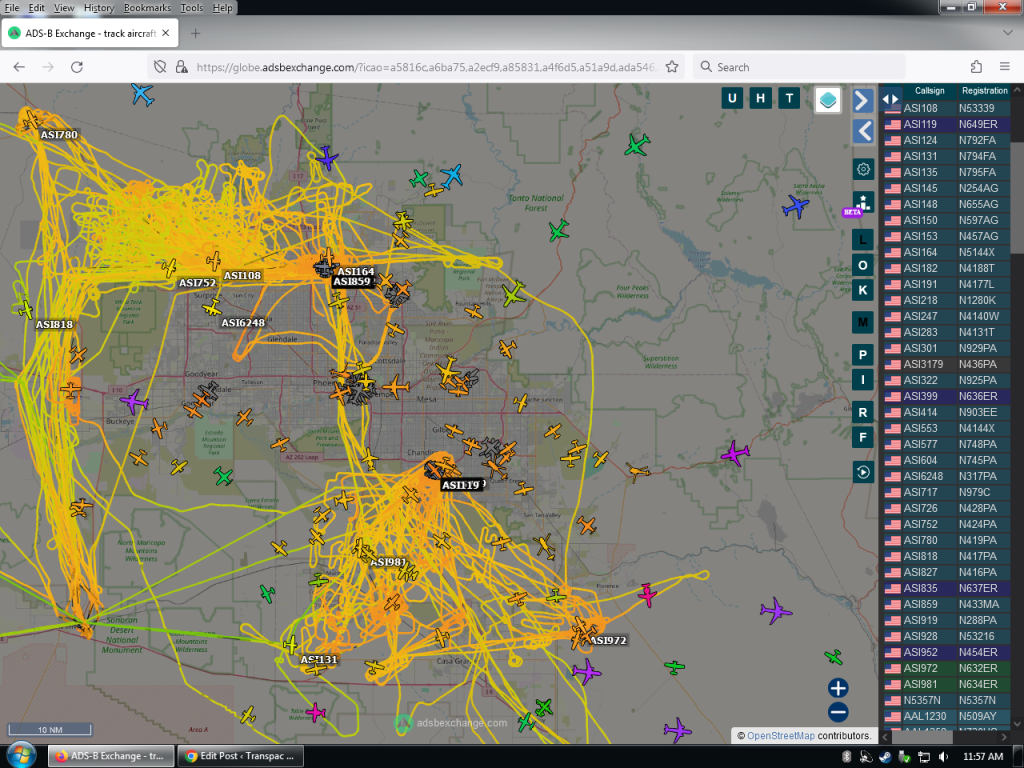This screenshot has height=768, width=1024.
Task: Collapse sidebar using left chevron button
Action: tap(863, 131)
